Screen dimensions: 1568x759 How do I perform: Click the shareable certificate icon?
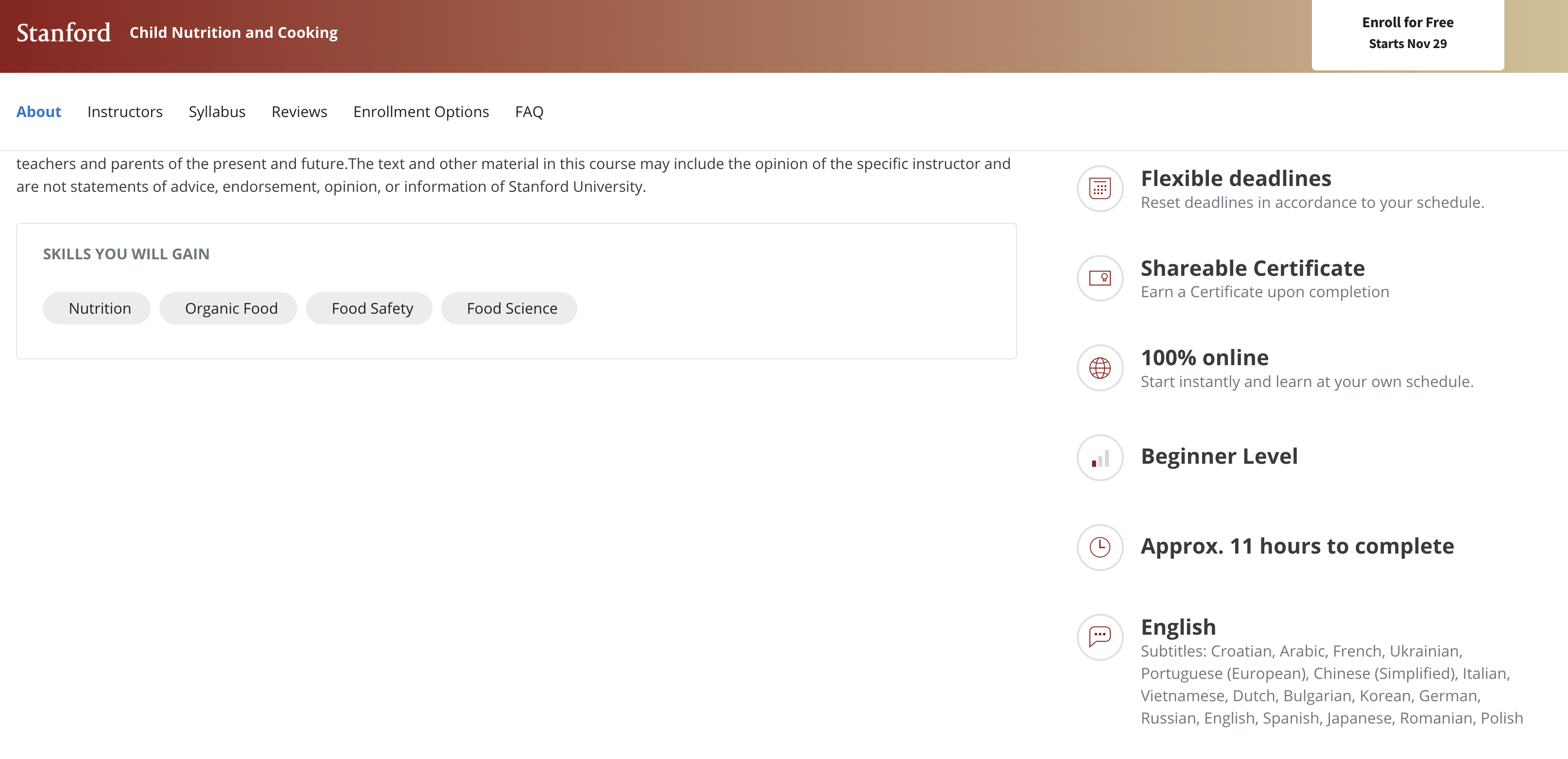(1099, 278)
